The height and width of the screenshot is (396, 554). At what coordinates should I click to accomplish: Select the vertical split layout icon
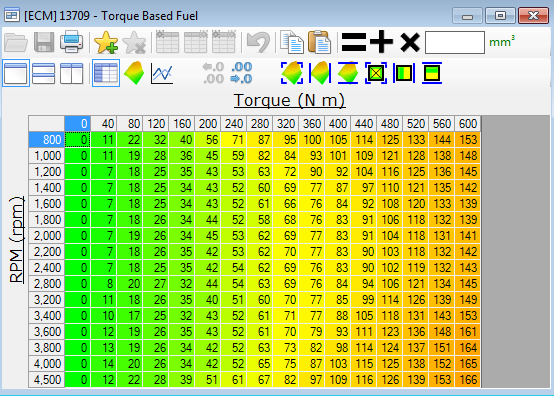tap(71, 73)
